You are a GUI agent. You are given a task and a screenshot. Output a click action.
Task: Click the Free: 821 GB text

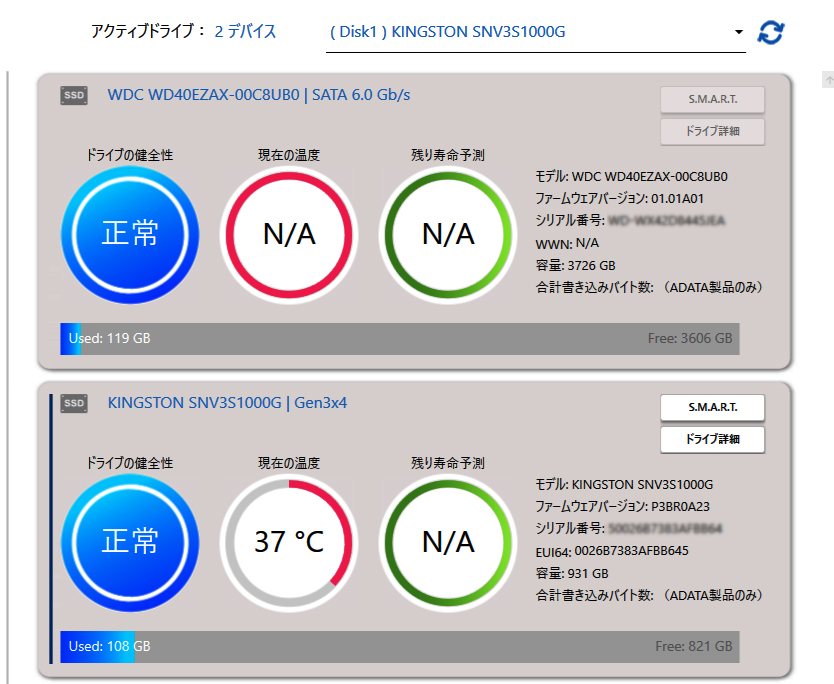coord(694,647)
